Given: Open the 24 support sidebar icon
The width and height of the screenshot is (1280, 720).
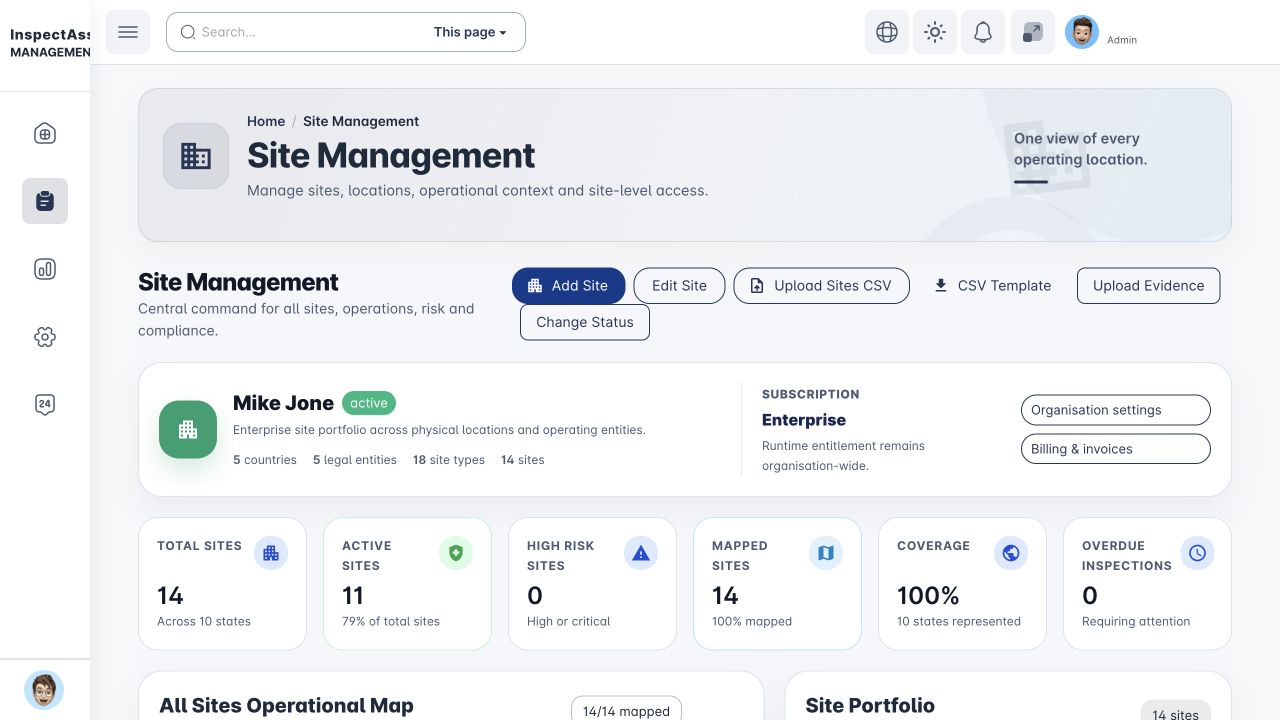Looking at the screenshot, I should (45, 405).
